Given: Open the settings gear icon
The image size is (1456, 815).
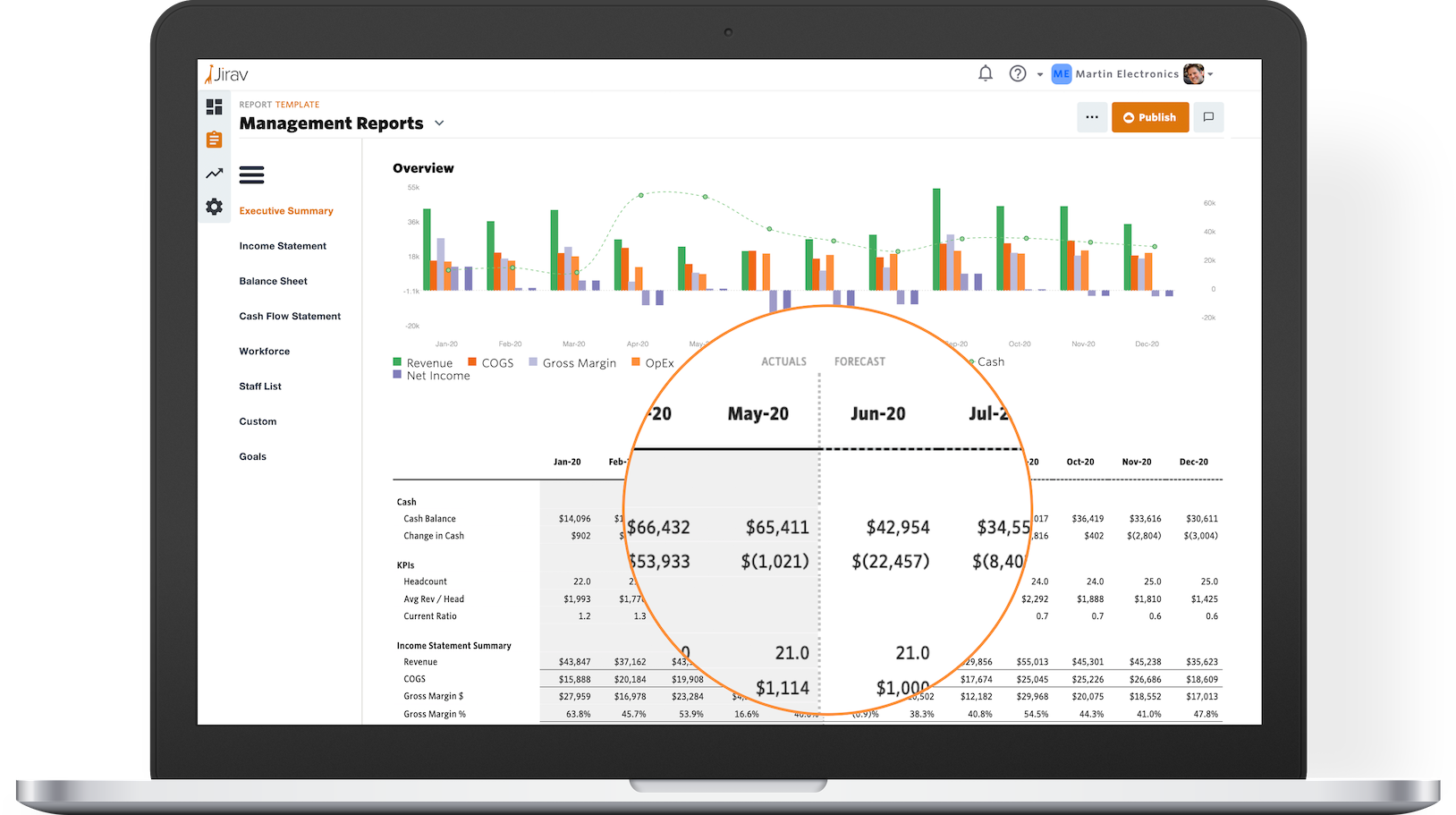Looking at the screenshot, I should 214,207.
